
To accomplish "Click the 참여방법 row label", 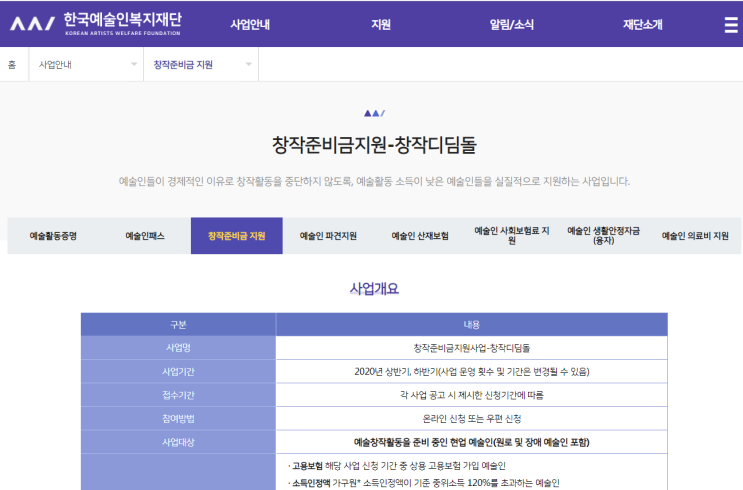I will click(178, 418).
